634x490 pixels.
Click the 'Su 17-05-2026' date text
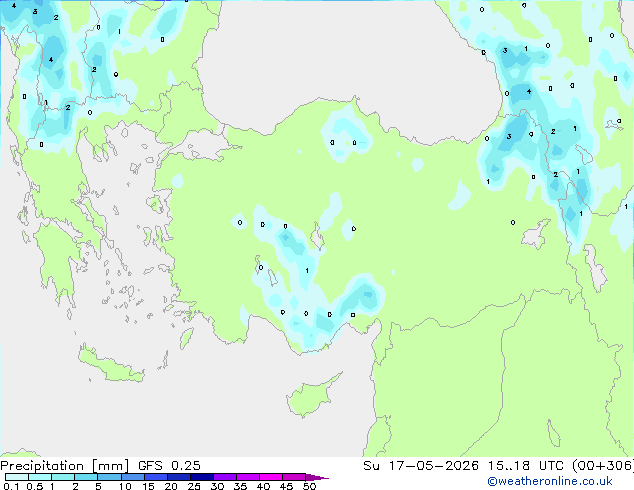coord(421,466)
